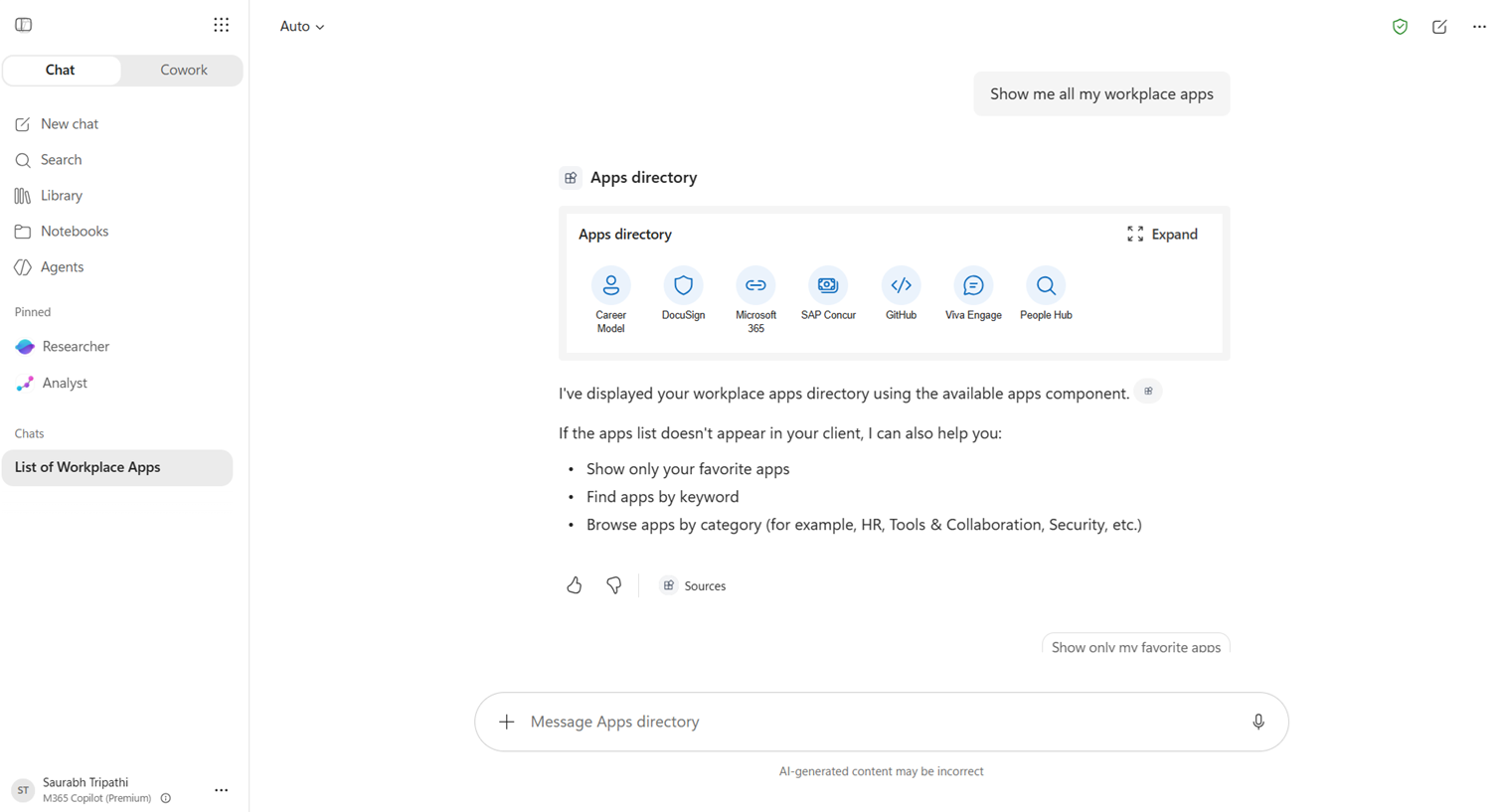Screen dimensions: 1503x812
Task: Launch the Viva Engage app
Action: (x=973, y=294)
